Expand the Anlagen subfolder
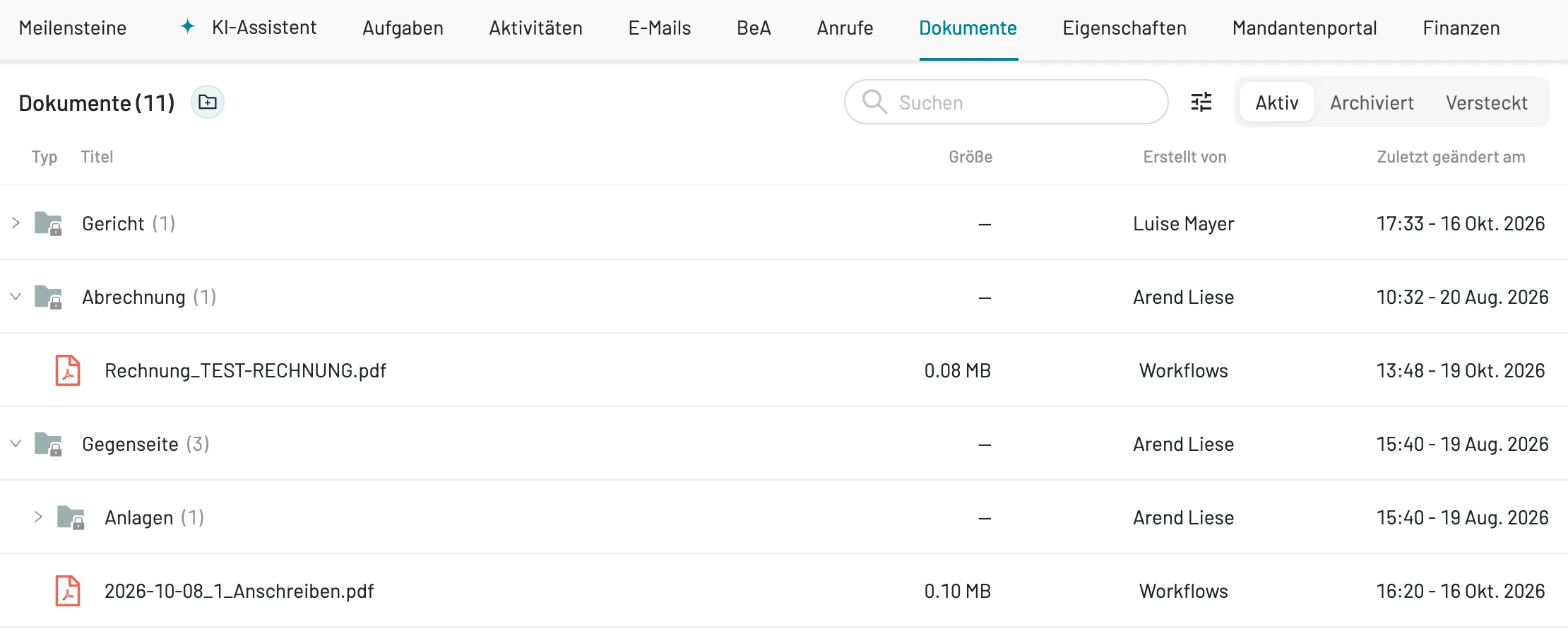This screenshot has height=629, width=1568. point(38,517)
